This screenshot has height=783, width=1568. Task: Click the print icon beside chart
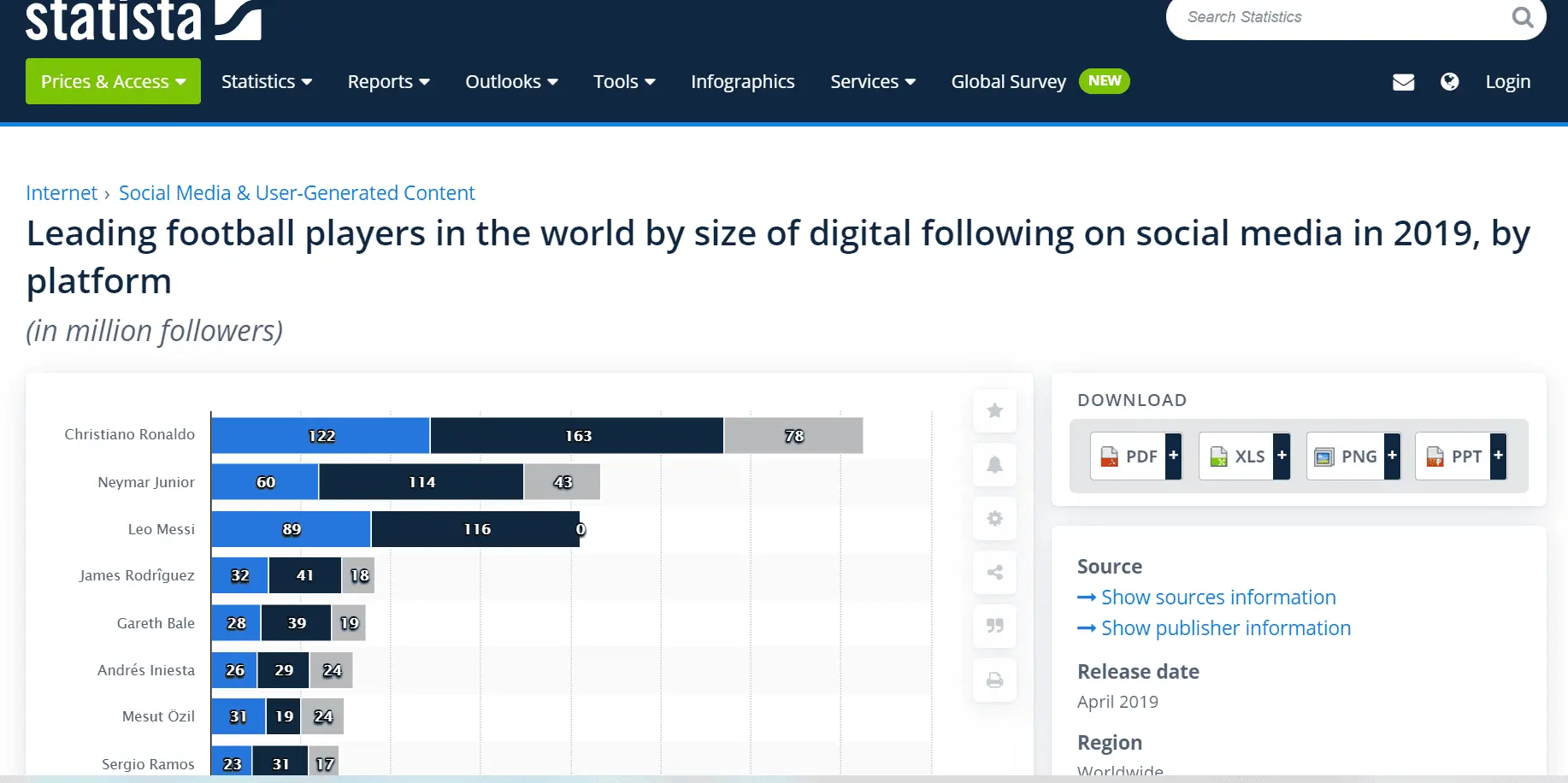pyautogui.click(x=994, y=680)
